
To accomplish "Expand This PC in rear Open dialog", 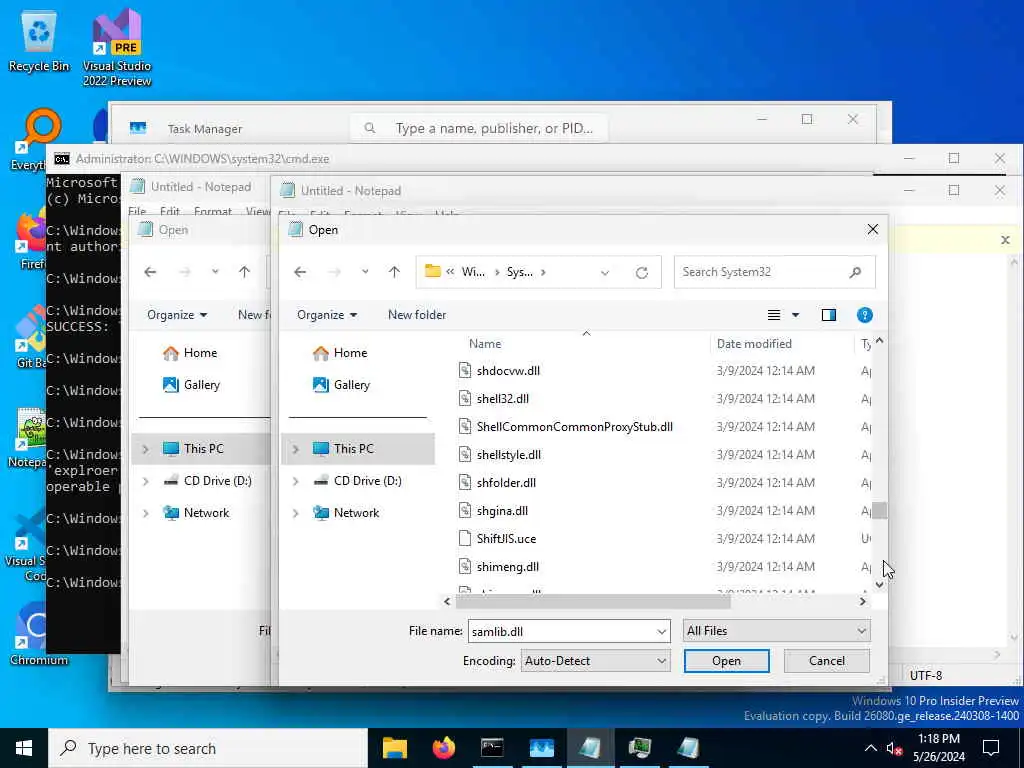I will pos(146,449).
